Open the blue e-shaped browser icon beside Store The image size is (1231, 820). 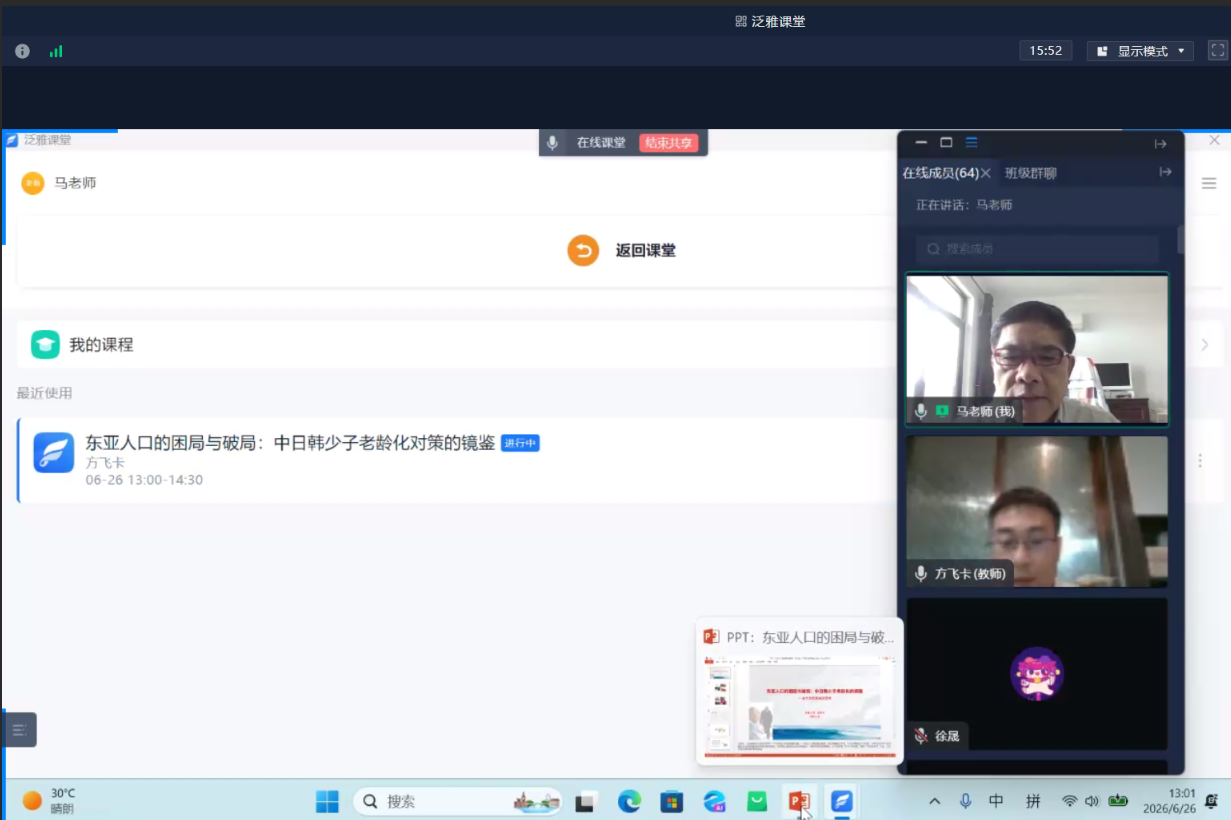(x=714, y=801)
